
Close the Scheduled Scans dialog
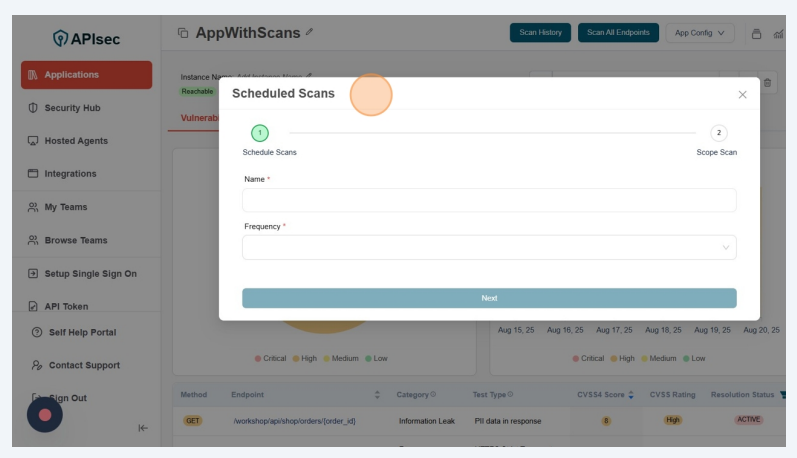click(742, 94)
